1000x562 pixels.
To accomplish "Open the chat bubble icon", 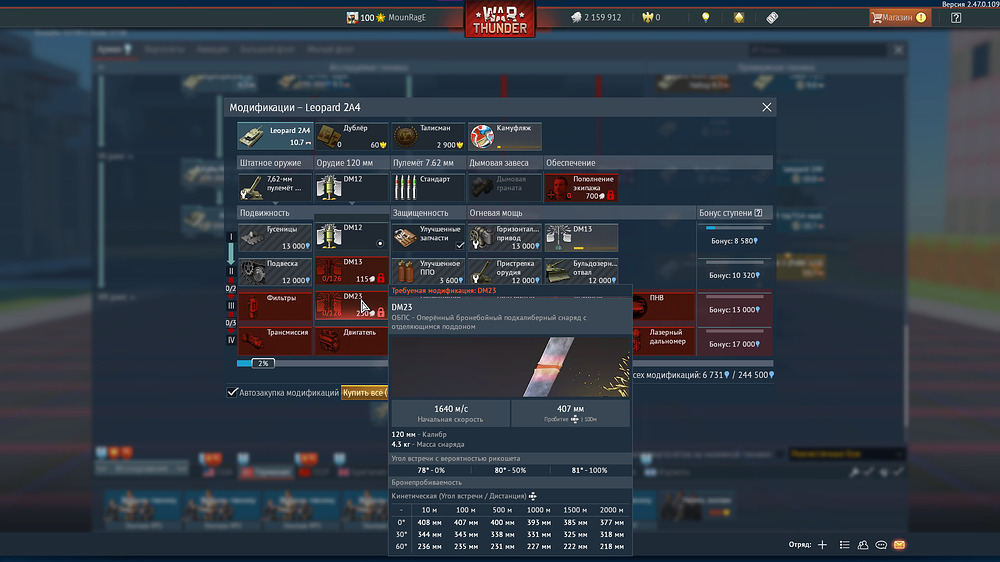I will [881, 545].
